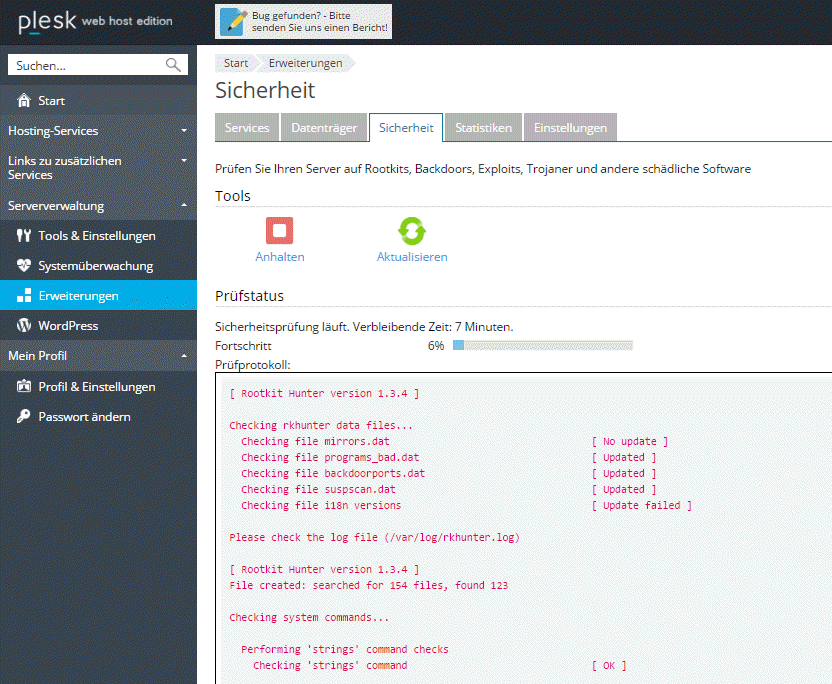Open Profil & Einstellungen in sidebar
This screenshot has width=832, height=684.
(98, 386)
